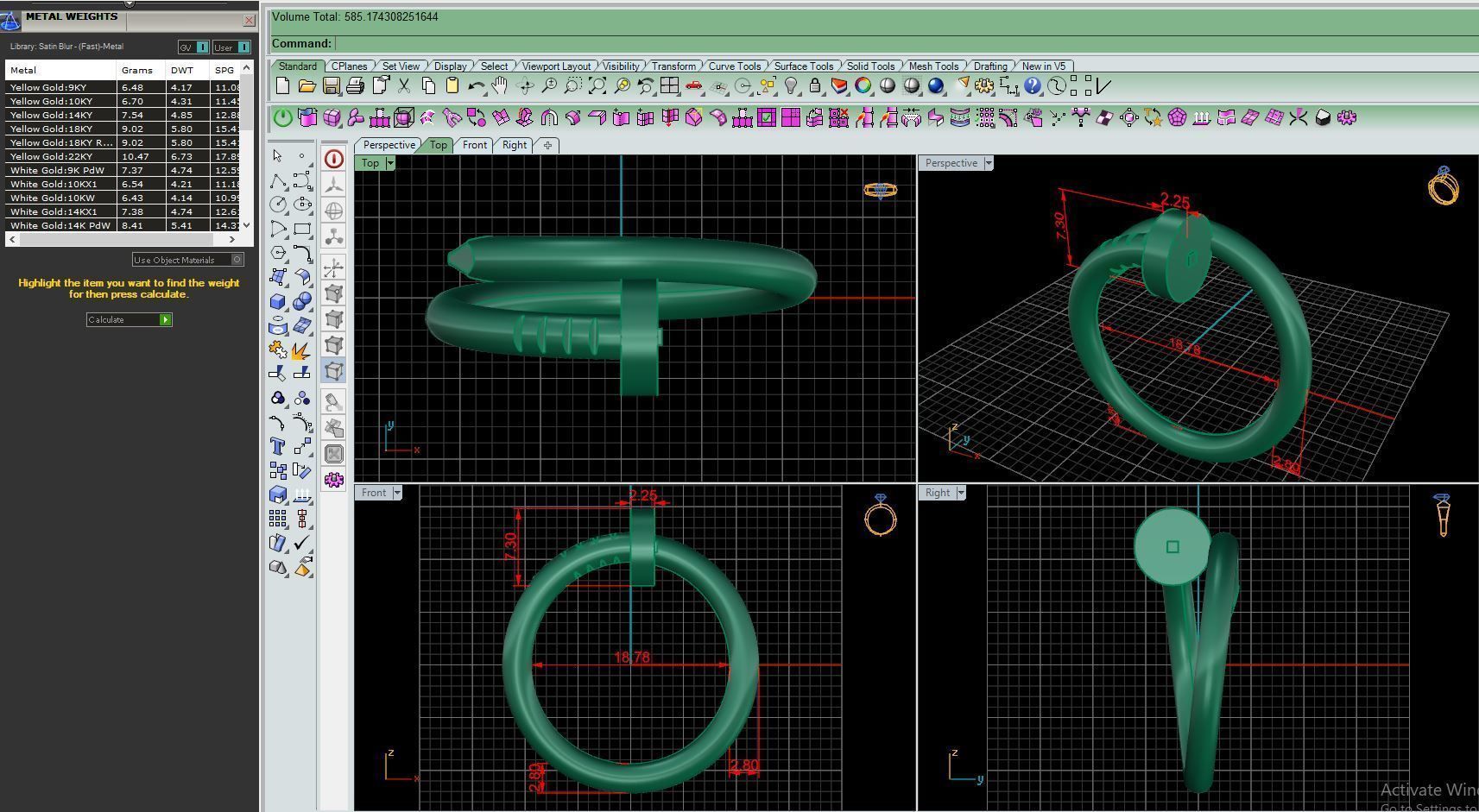
Task: Select the arrow pointer selection tool
Action: tap(277, 156)
